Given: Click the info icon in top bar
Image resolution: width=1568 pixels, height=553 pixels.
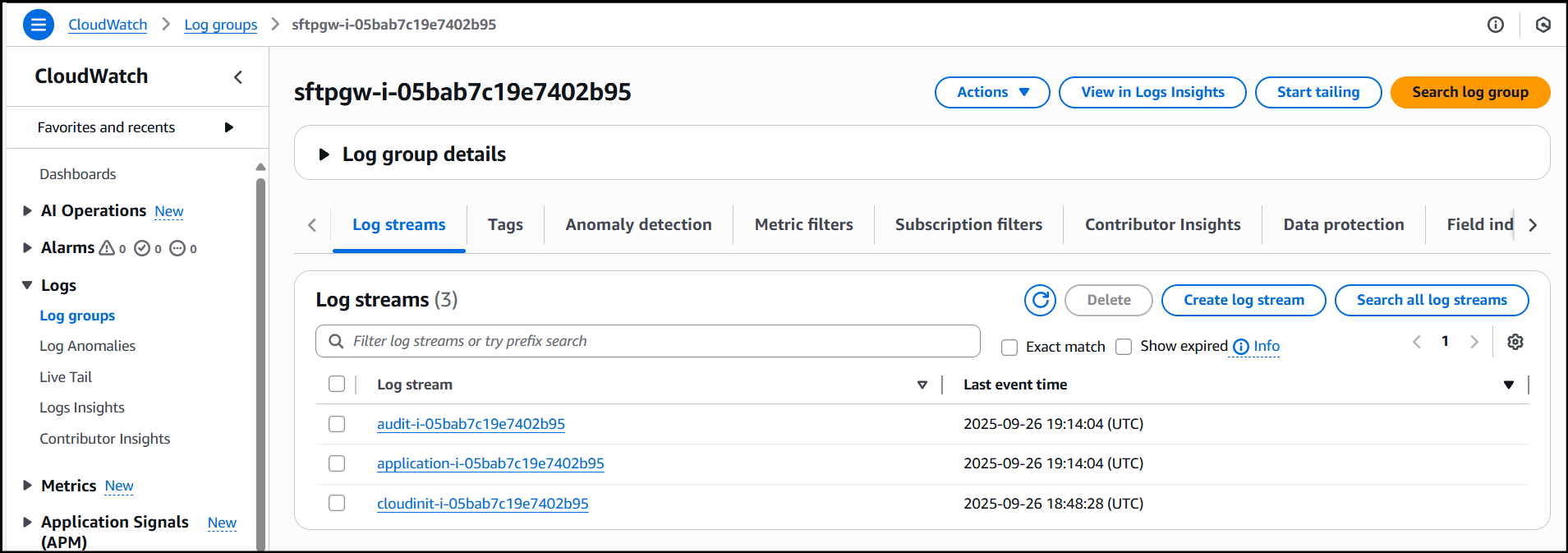Looking at the screenshot, I should point(1495,25).
